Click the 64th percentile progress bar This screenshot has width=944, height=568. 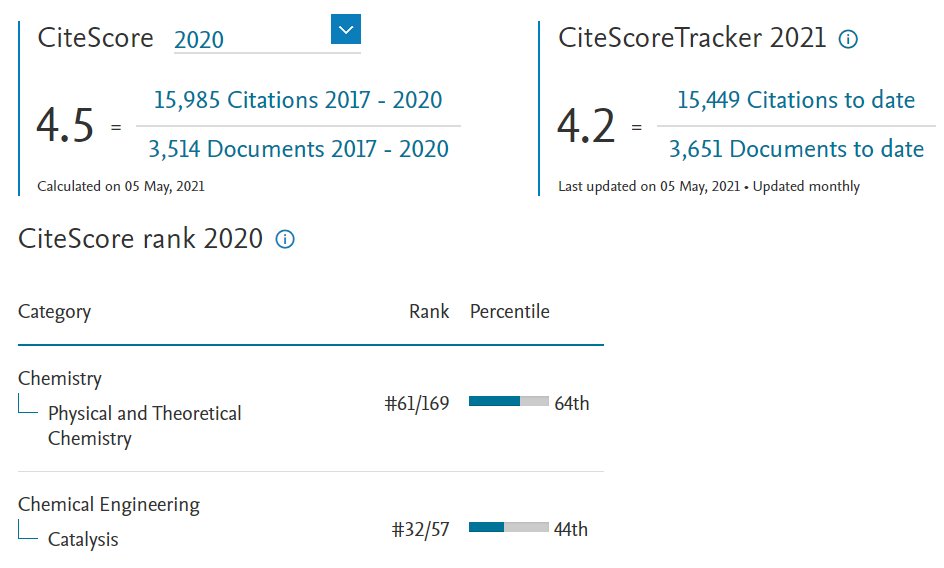[509, 401]
